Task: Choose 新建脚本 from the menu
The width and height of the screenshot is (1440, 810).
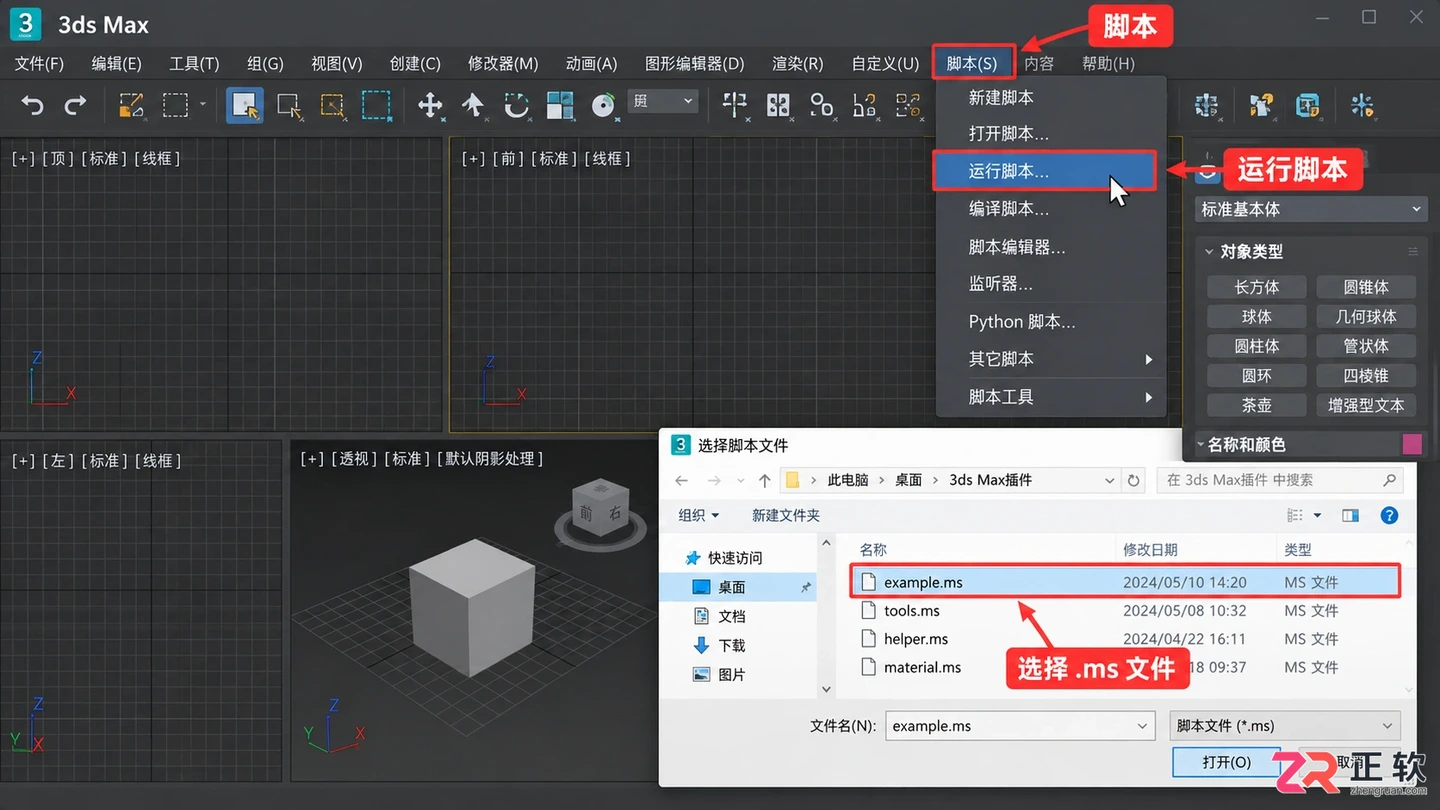Action: tap(1052, 98)
